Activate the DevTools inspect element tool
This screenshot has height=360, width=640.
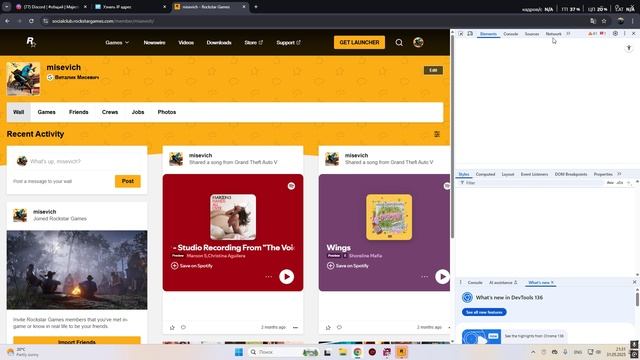[460, 33]
